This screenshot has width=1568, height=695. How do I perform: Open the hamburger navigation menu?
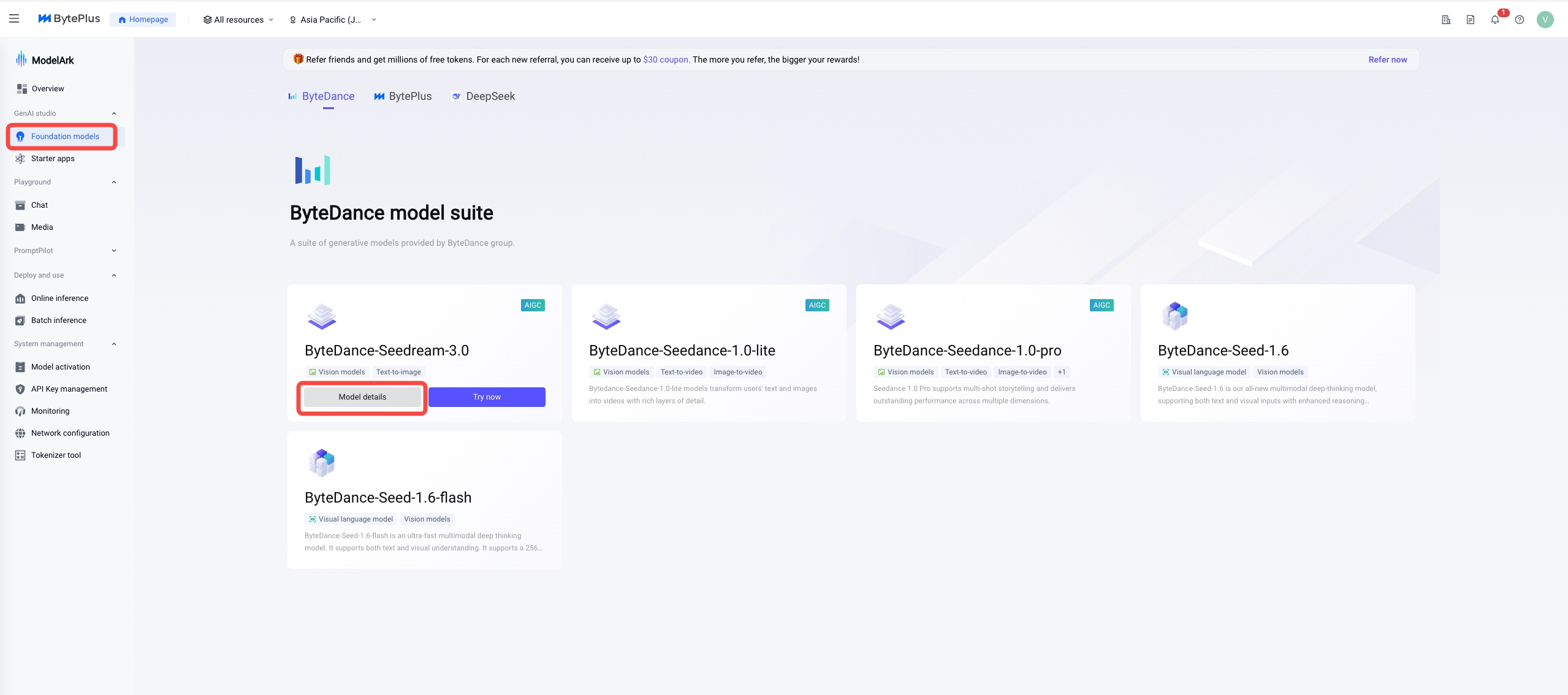click(14, 19)
